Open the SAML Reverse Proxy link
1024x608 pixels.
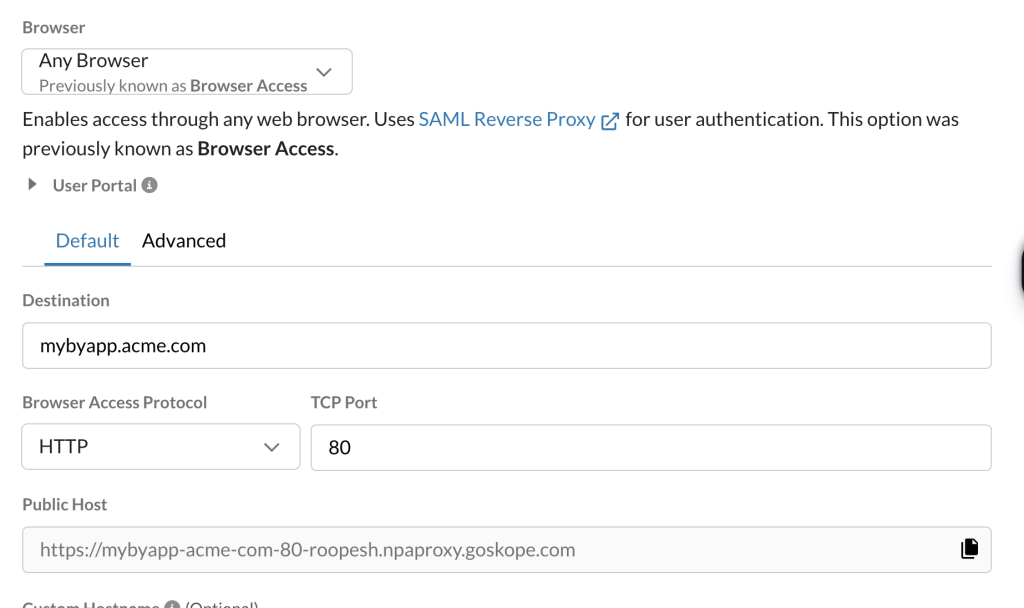click(507, 120)
